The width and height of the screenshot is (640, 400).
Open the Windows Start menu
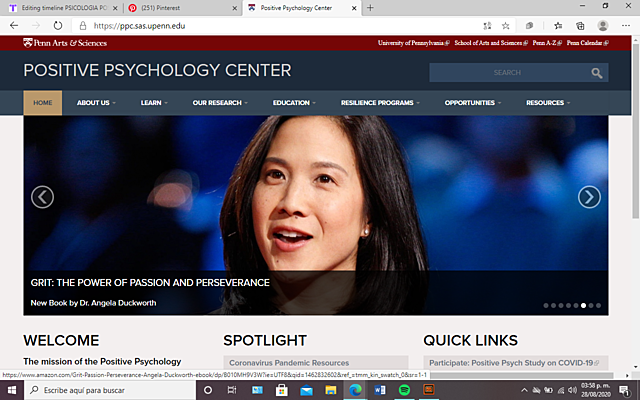coord(12,390)
